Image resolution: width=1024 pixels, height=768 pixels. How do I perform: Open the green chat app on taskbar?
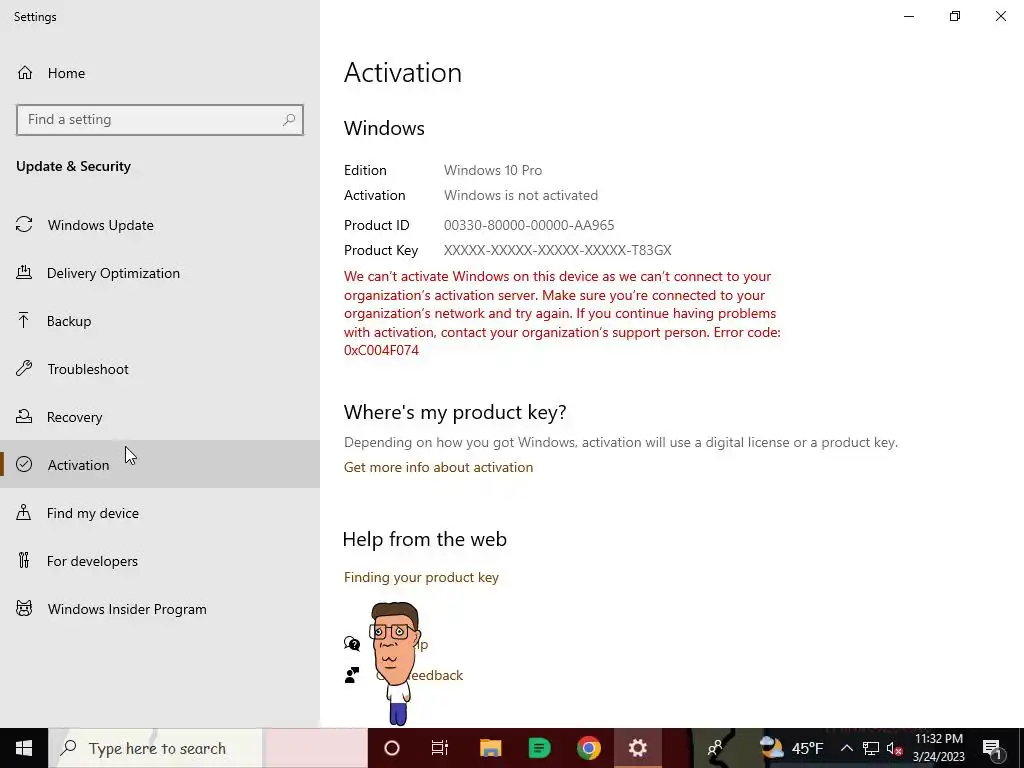[x=539, y=748]
